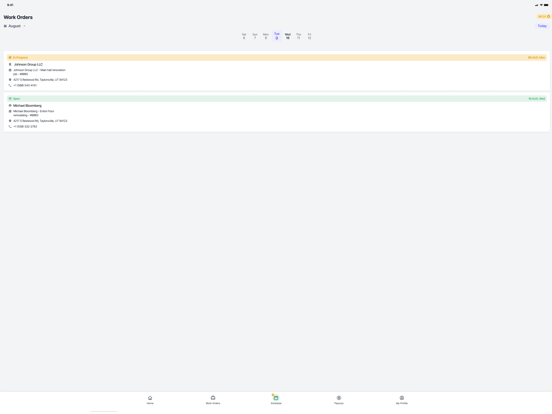This screenshot has height=414, width=552.
Task: Click the address on Michael Bloomberg card
Action: coord(40,121)
